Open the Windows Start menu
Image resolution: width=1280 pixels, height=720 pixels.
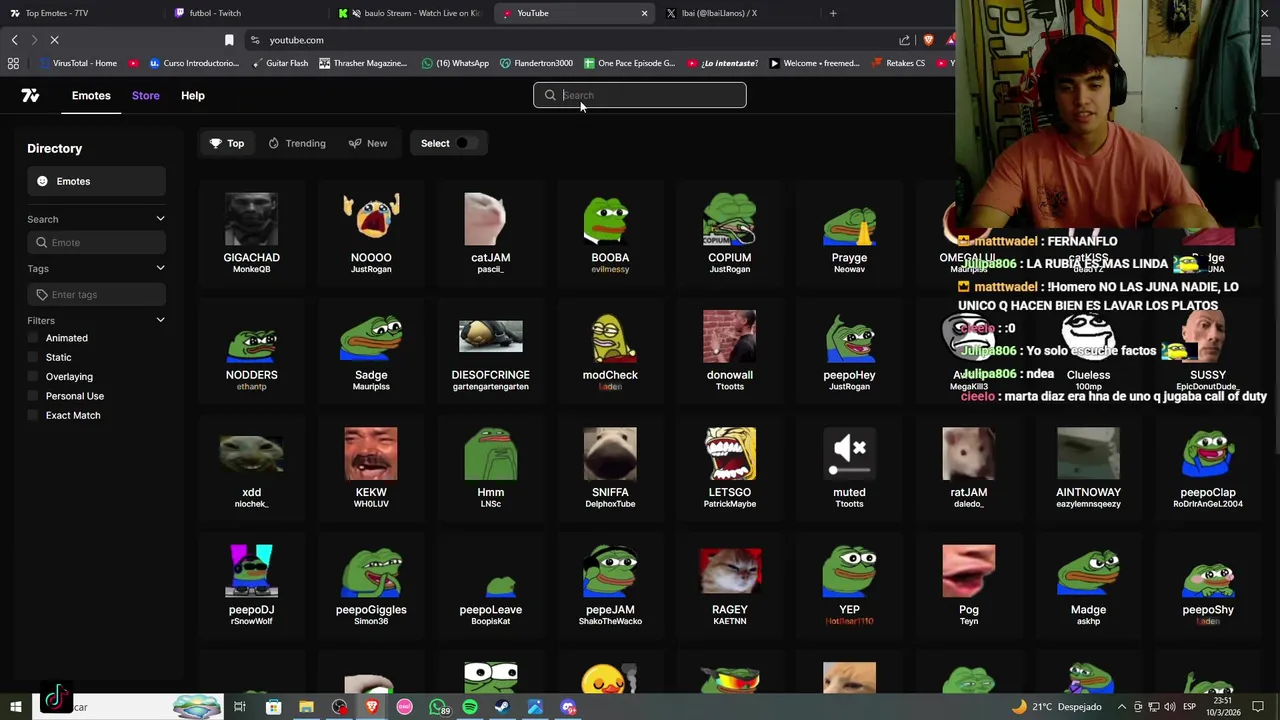(x=16, y=707)
